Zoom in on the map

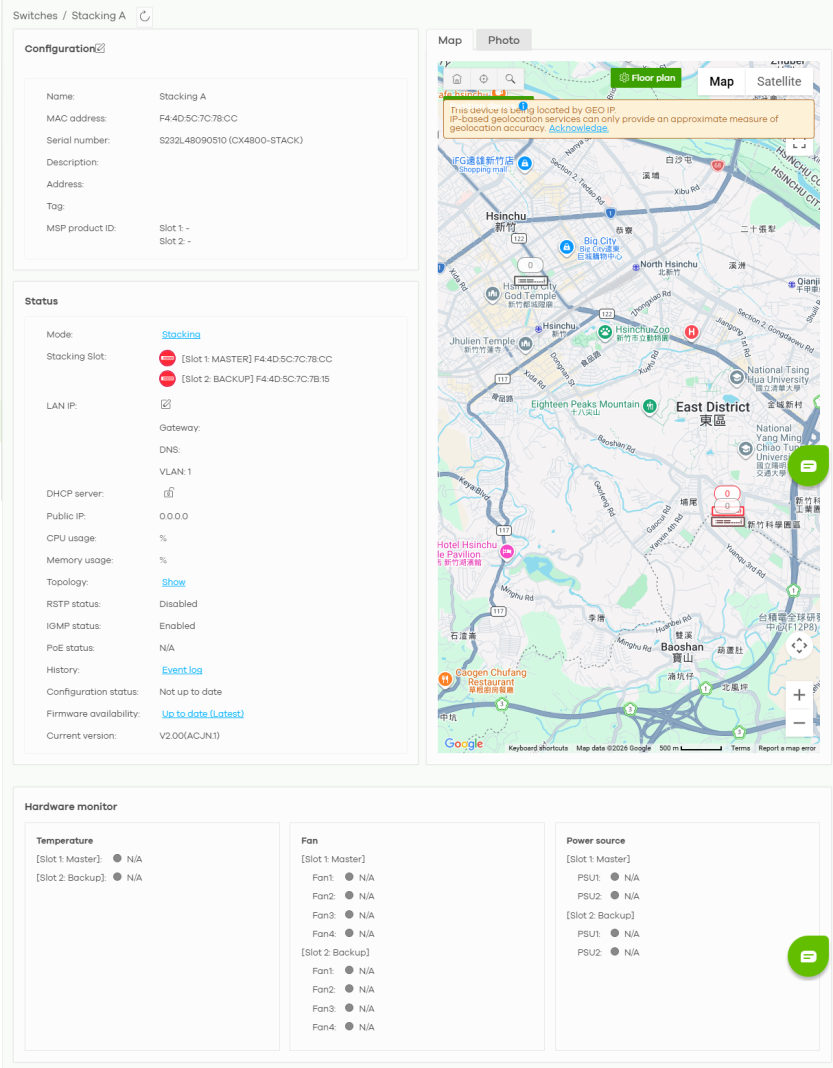[799, 695]
